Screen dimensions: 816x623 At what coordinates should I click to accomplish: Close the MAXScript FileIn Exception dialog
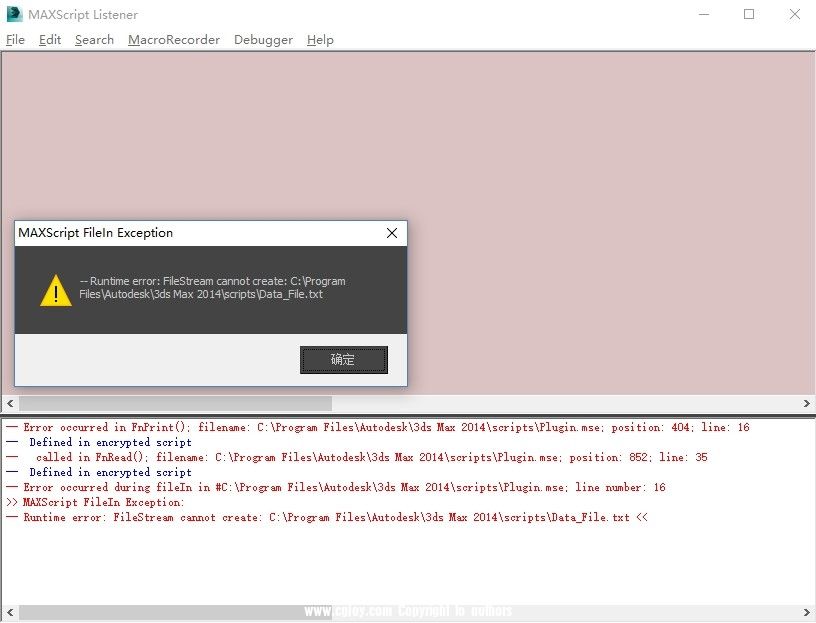393,233
